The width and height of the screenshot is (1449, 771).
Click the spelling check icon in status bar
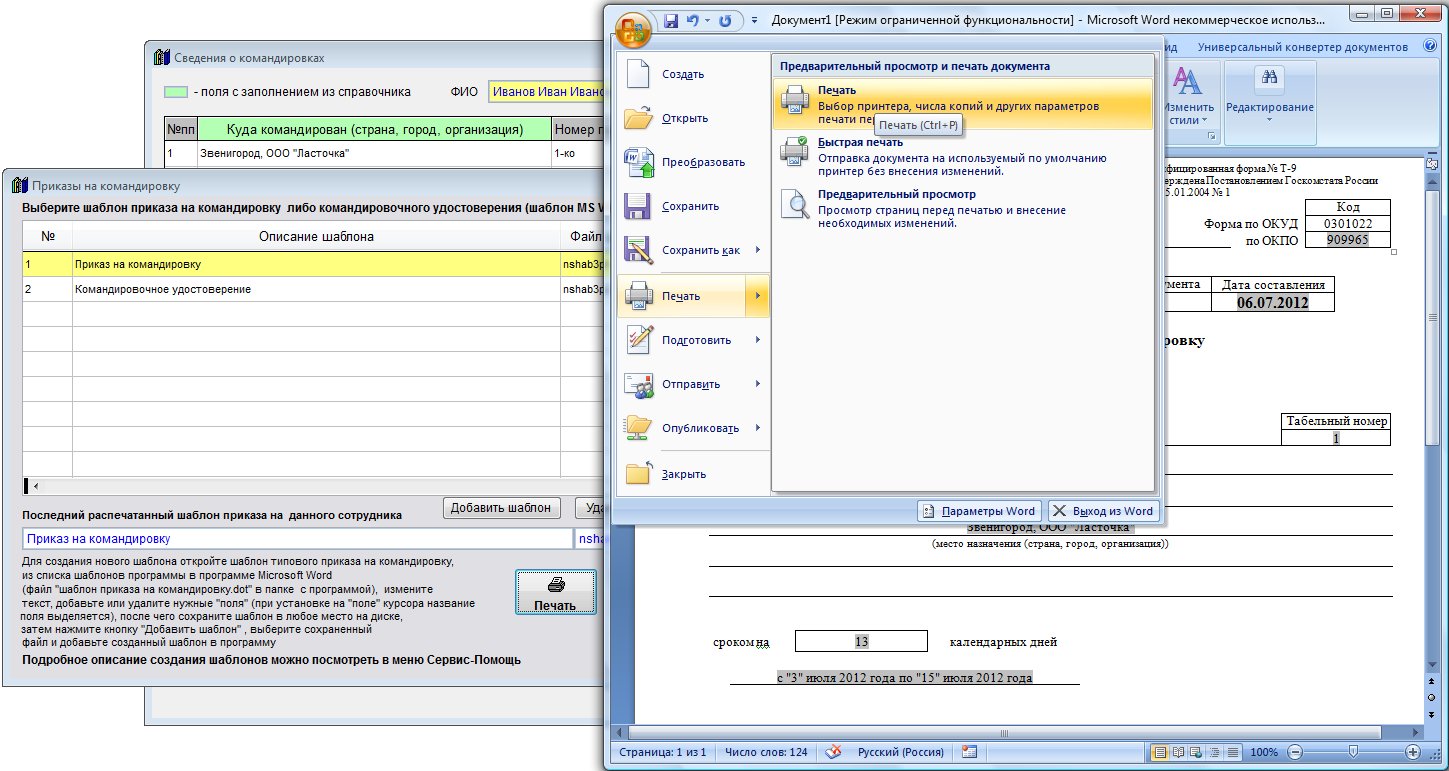(x=832, y=752)
